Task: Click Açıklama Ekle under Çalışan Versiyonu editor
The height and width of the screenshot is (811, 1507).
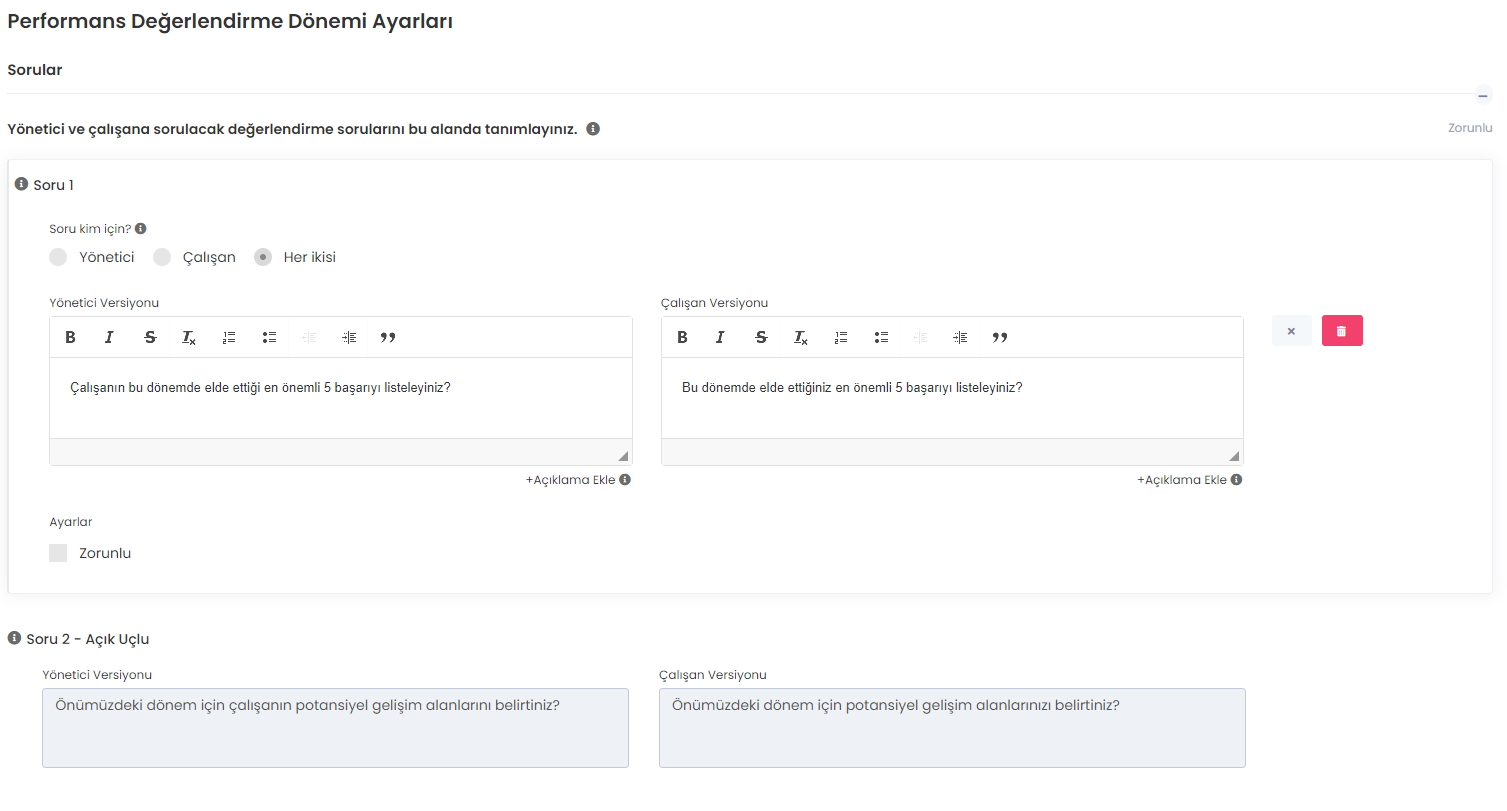Action: point(1182,480)
